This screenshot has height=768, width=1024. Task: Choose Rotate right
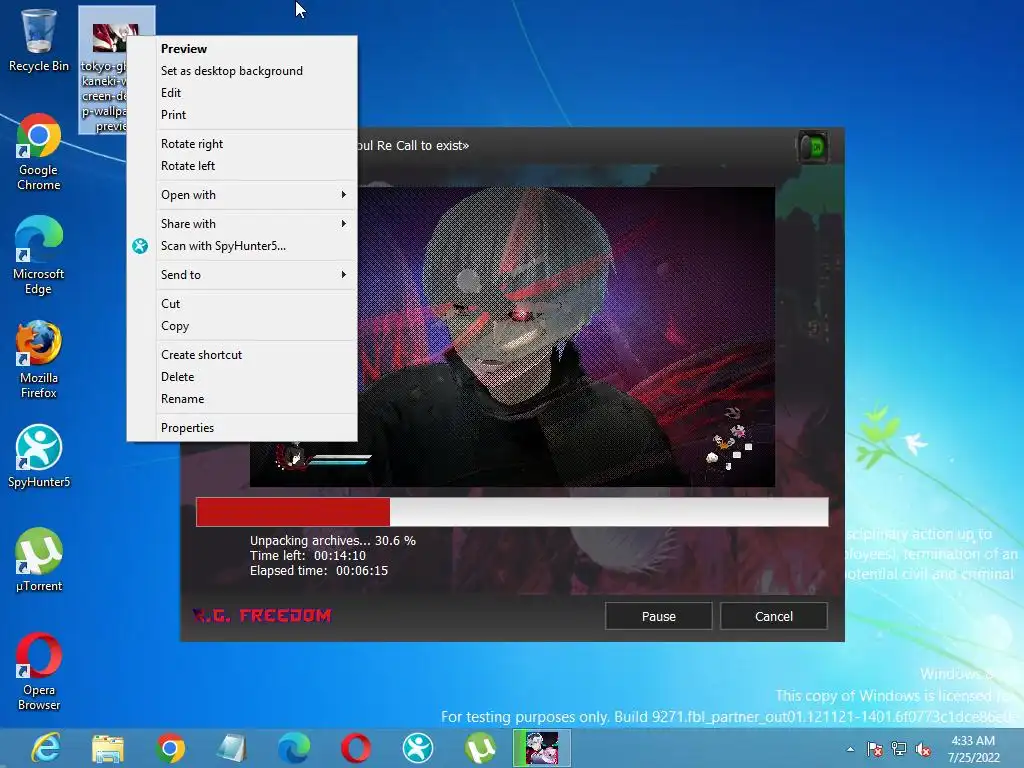(242, 144)
